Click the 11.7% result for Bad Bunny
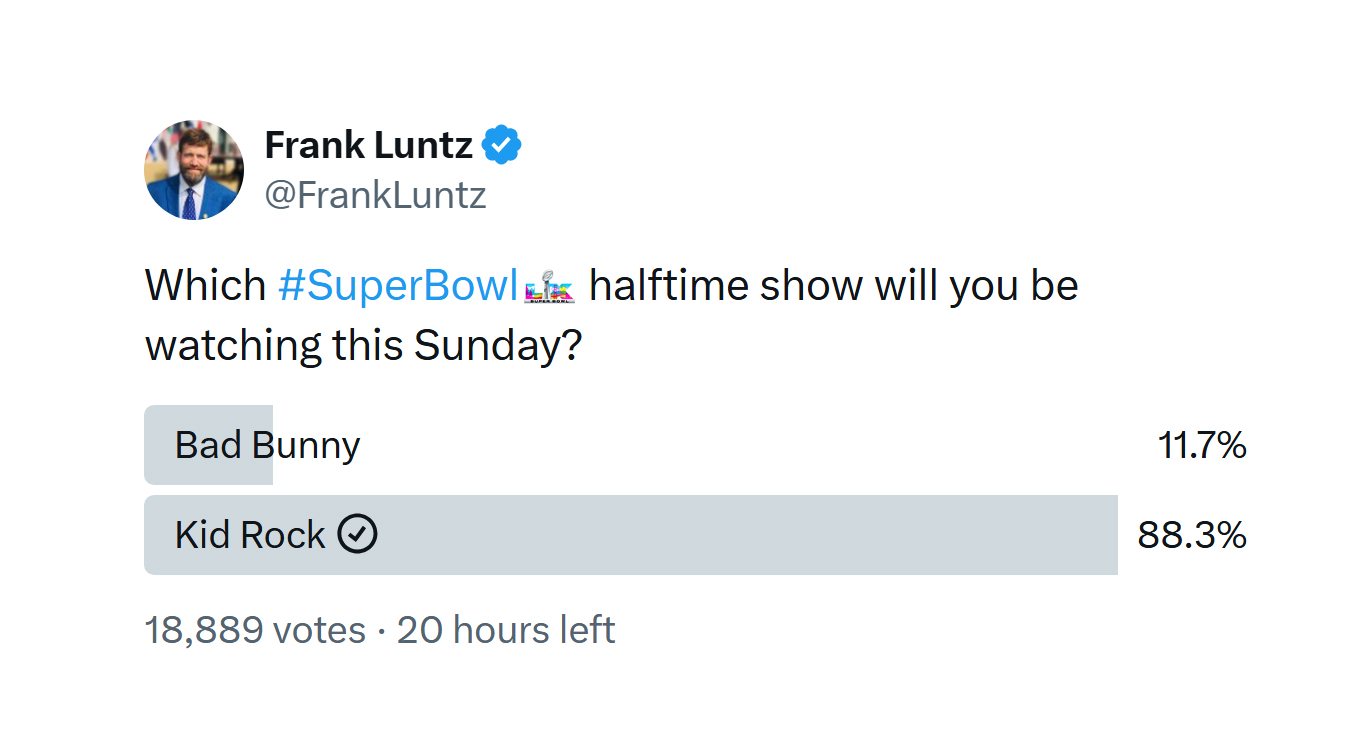The image size is (1371, 748). click(1202, 445)
